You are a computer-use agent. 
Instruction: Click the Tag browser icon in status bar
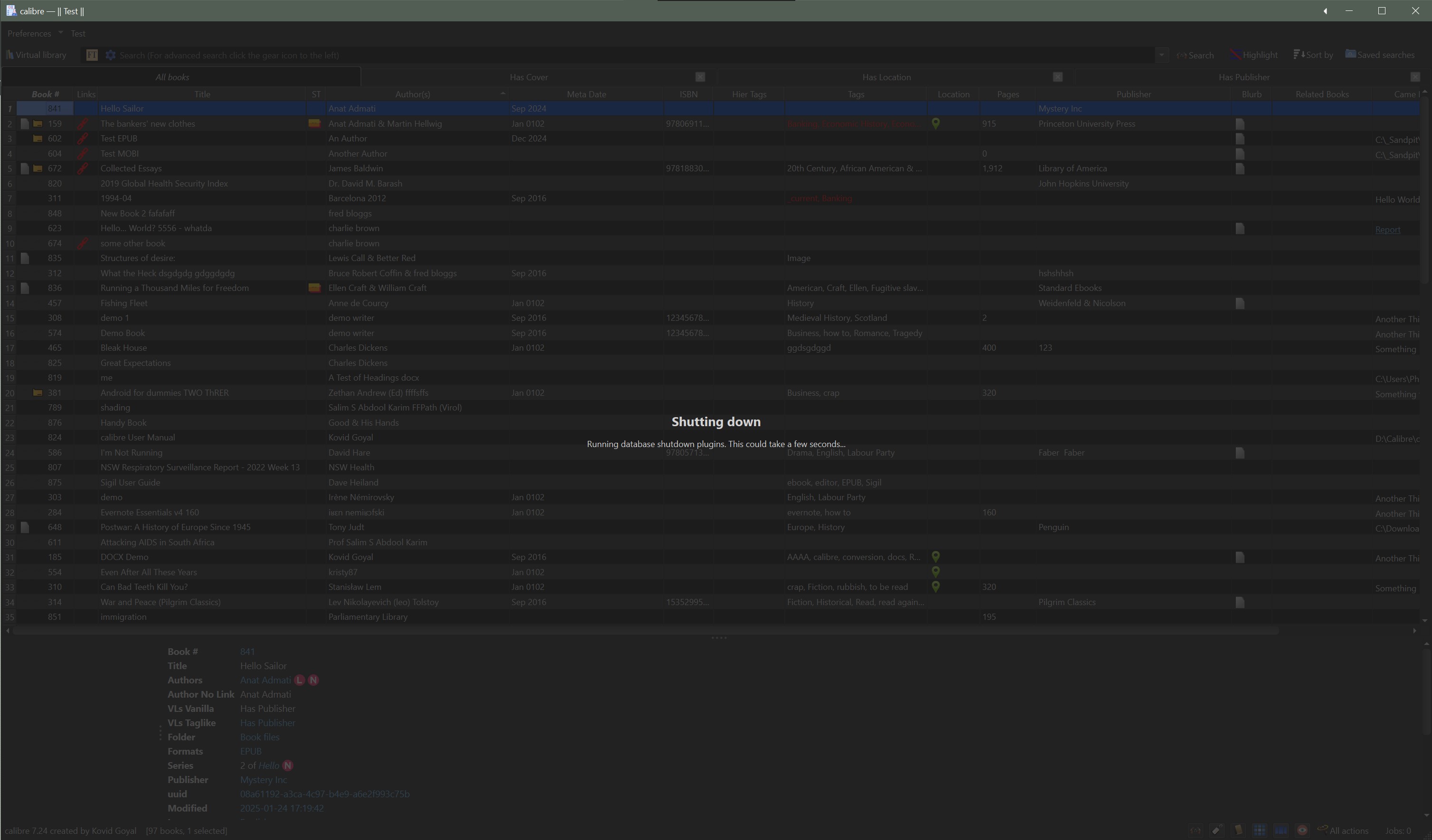pos(1216,831)
